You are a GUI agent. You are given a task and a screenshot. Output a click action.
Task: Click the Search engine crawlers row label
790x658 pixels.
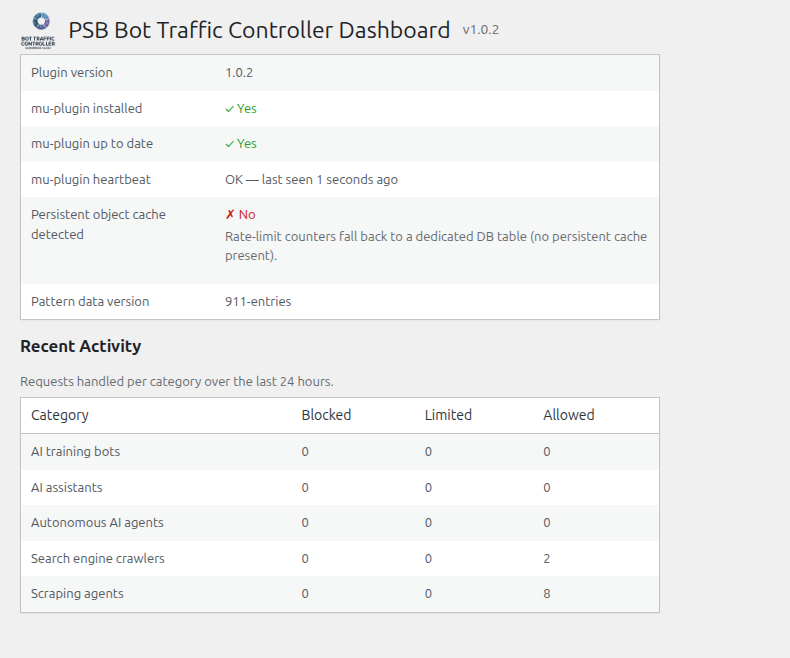pos(98,559)
